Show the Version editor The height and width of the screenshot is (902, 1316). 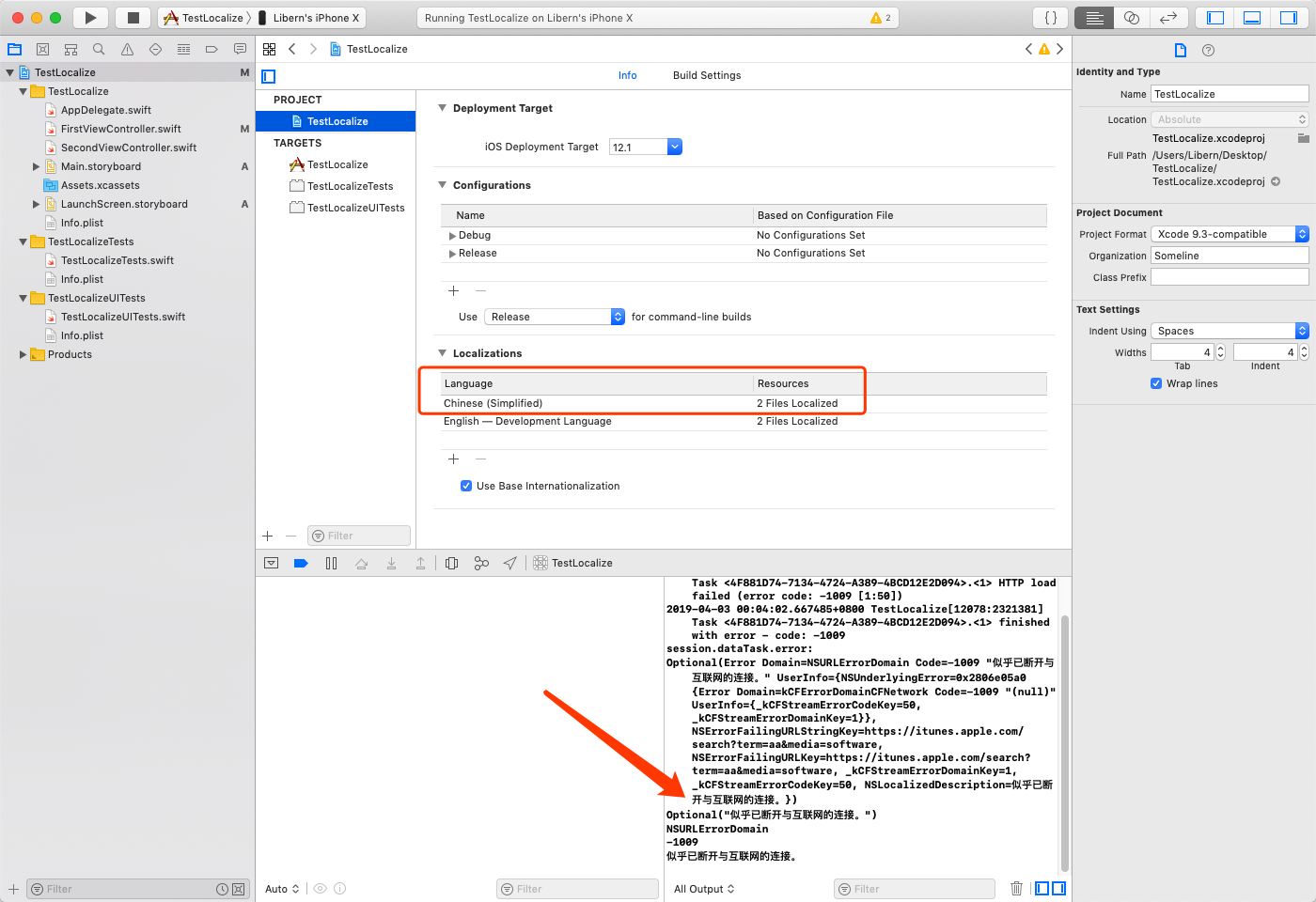[1168, 18]
